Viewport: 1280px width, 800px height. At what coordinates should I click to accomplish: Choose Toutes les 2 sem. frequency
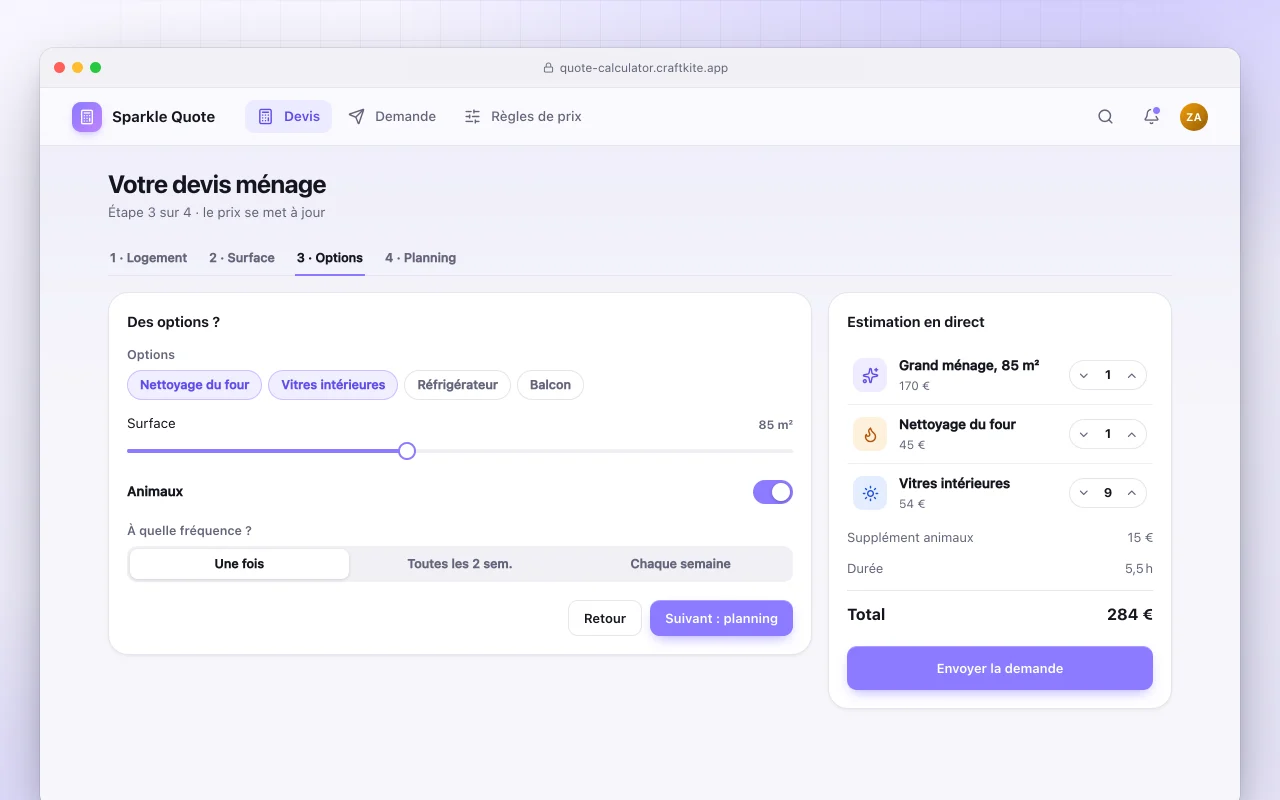pos(460,564)
